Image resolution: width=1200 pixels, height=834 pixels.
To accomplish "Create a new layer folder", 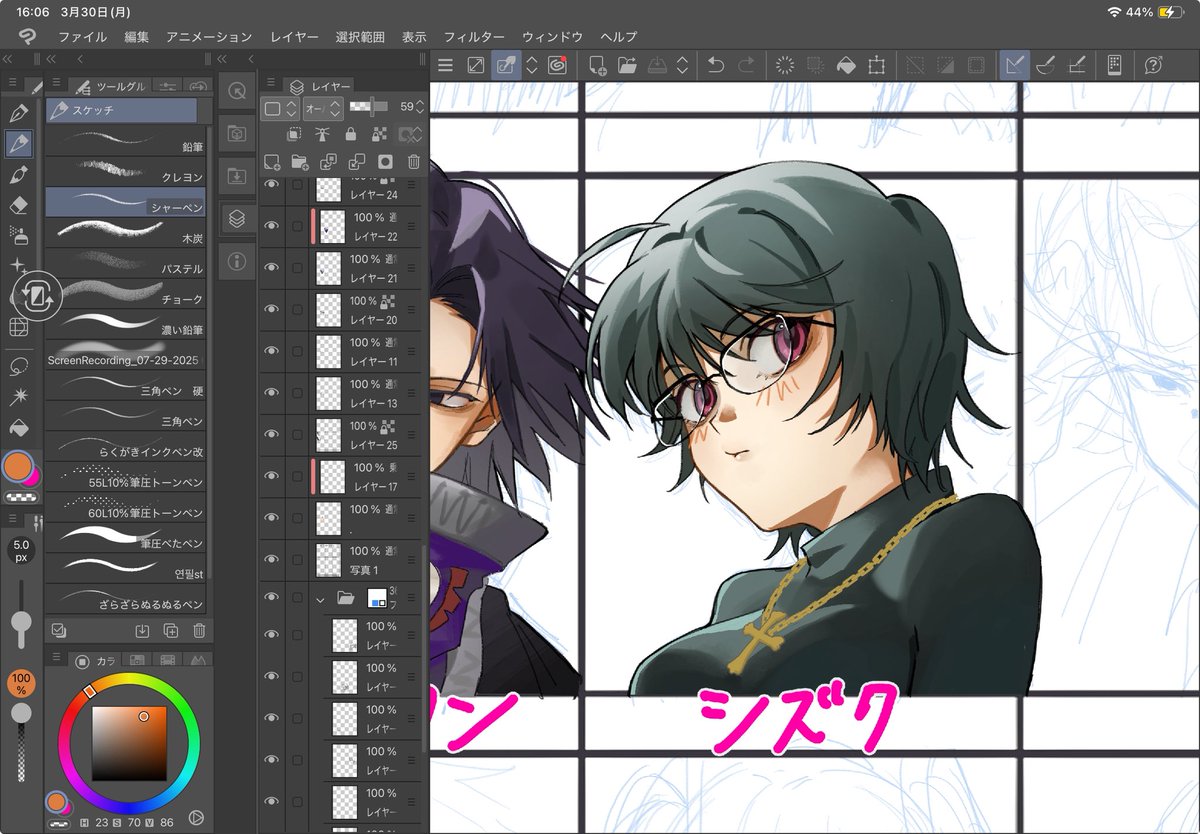I will [x=299, y=161].
